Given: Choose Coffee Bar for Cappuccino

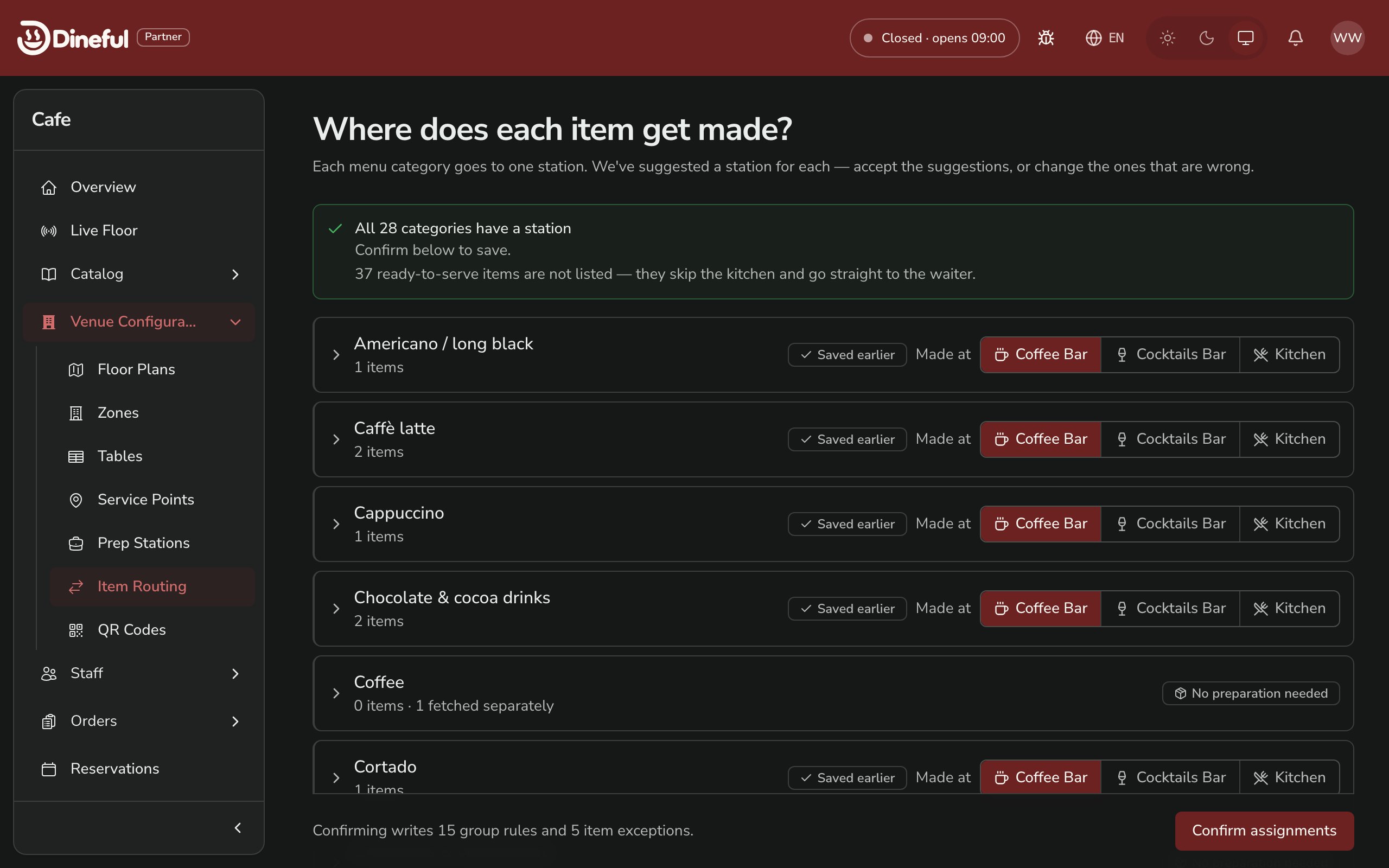Looking at the screenshot, I should 1041,524.
